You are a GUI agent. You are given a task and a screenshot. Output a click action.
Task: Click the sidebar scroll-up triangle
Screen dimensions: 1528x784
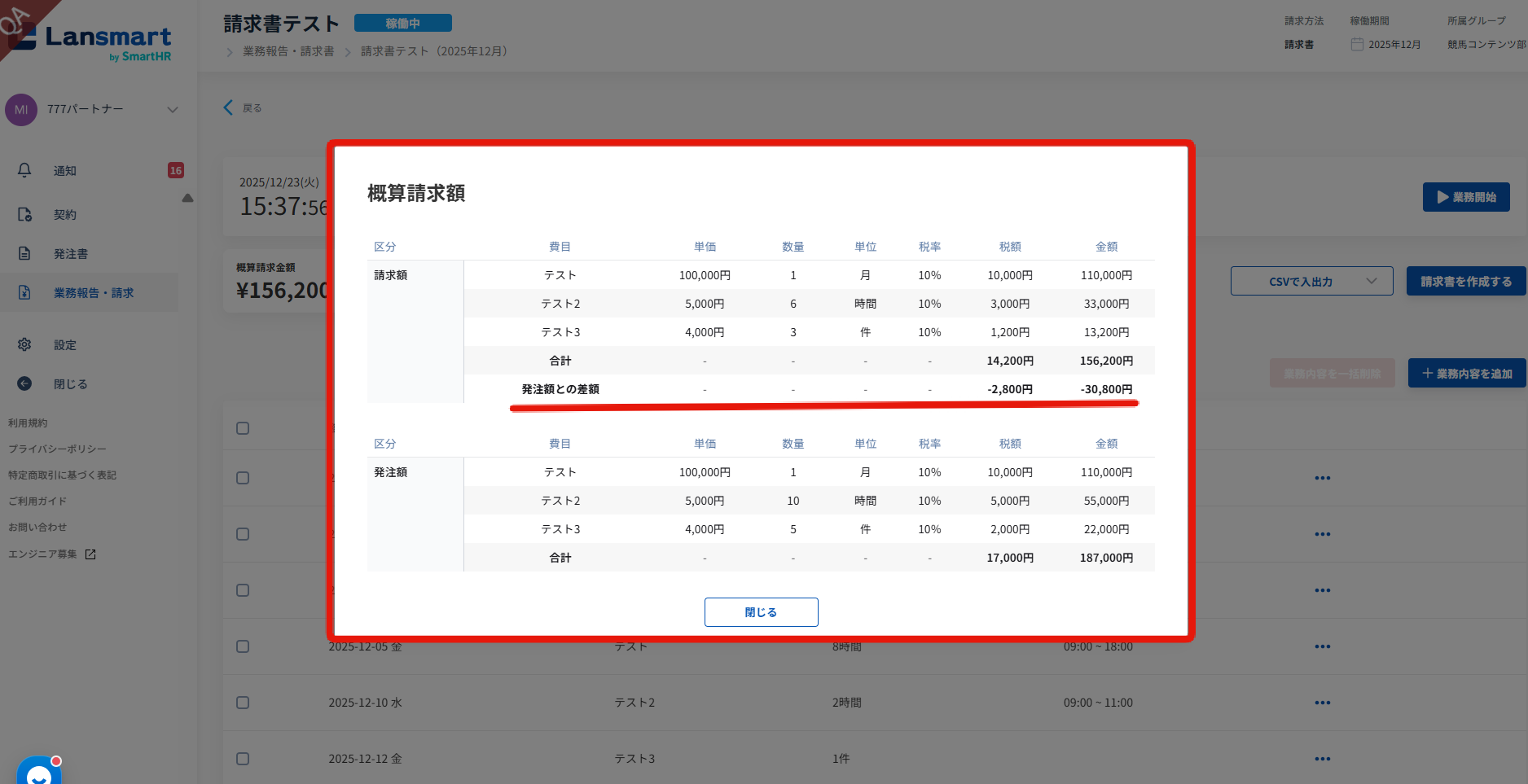point(187,198)
